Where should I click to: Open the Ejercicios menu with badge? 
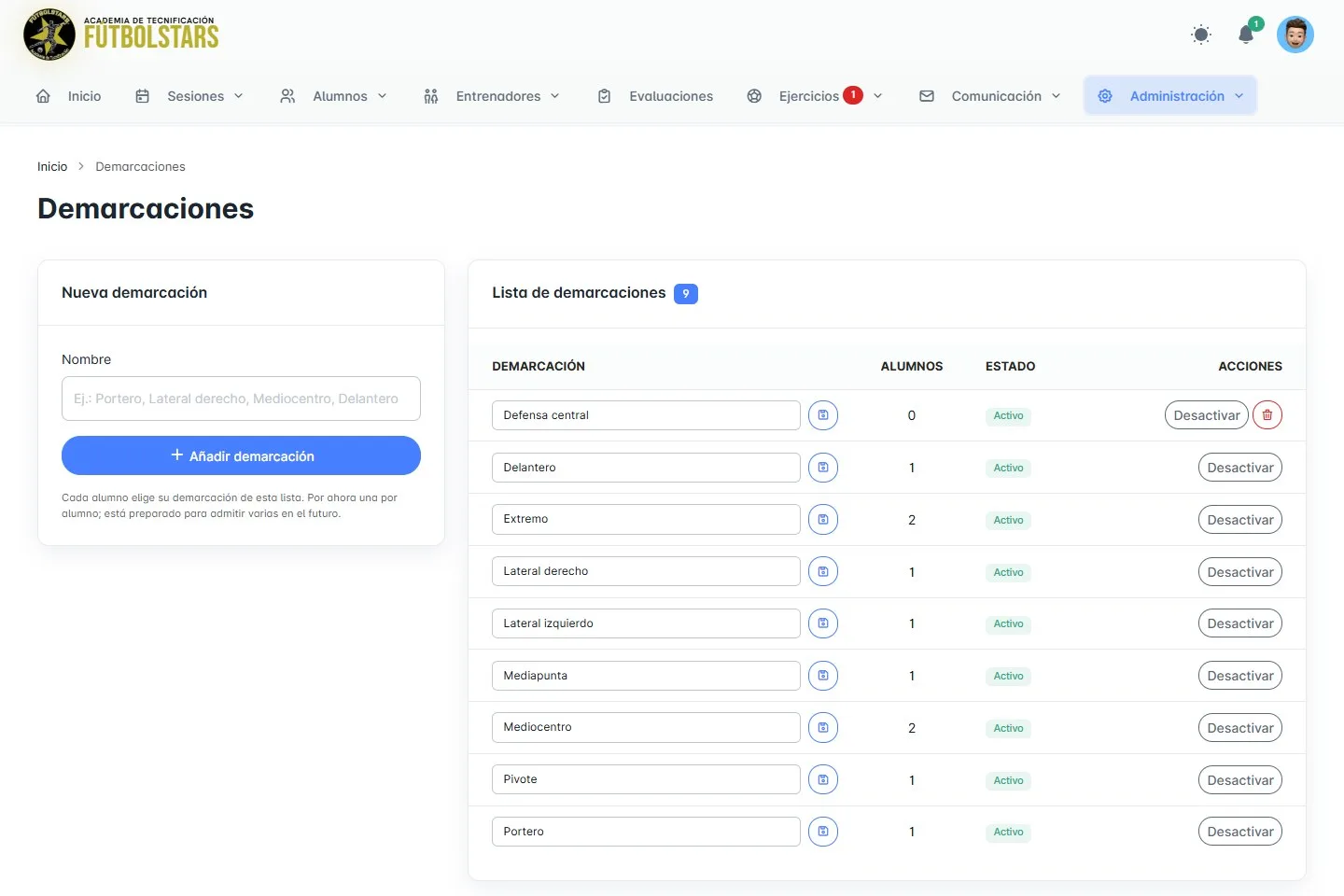click(815, 96)
